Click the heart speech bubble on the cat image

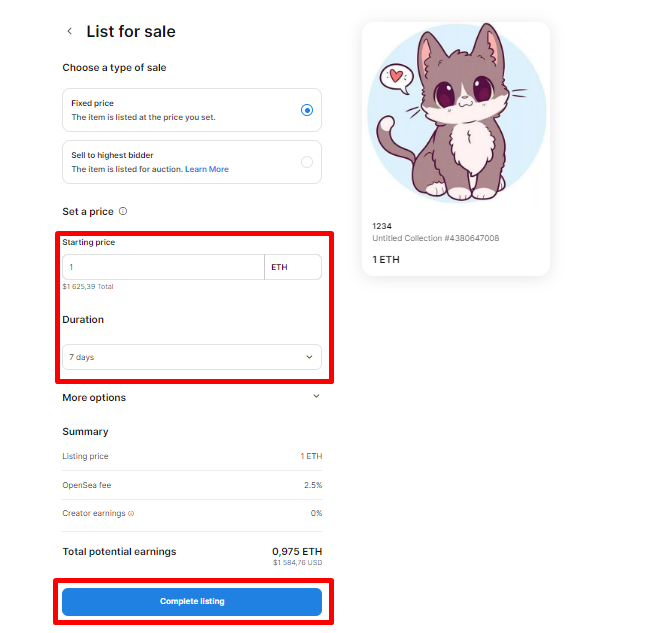(x=397, y=76)
